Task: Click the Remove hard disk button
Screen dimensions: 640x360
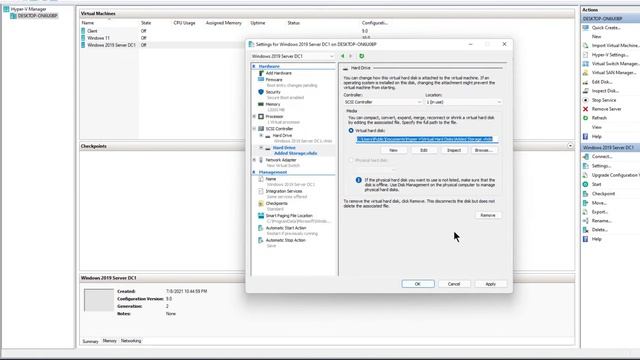Action: [x=488, y=215]
